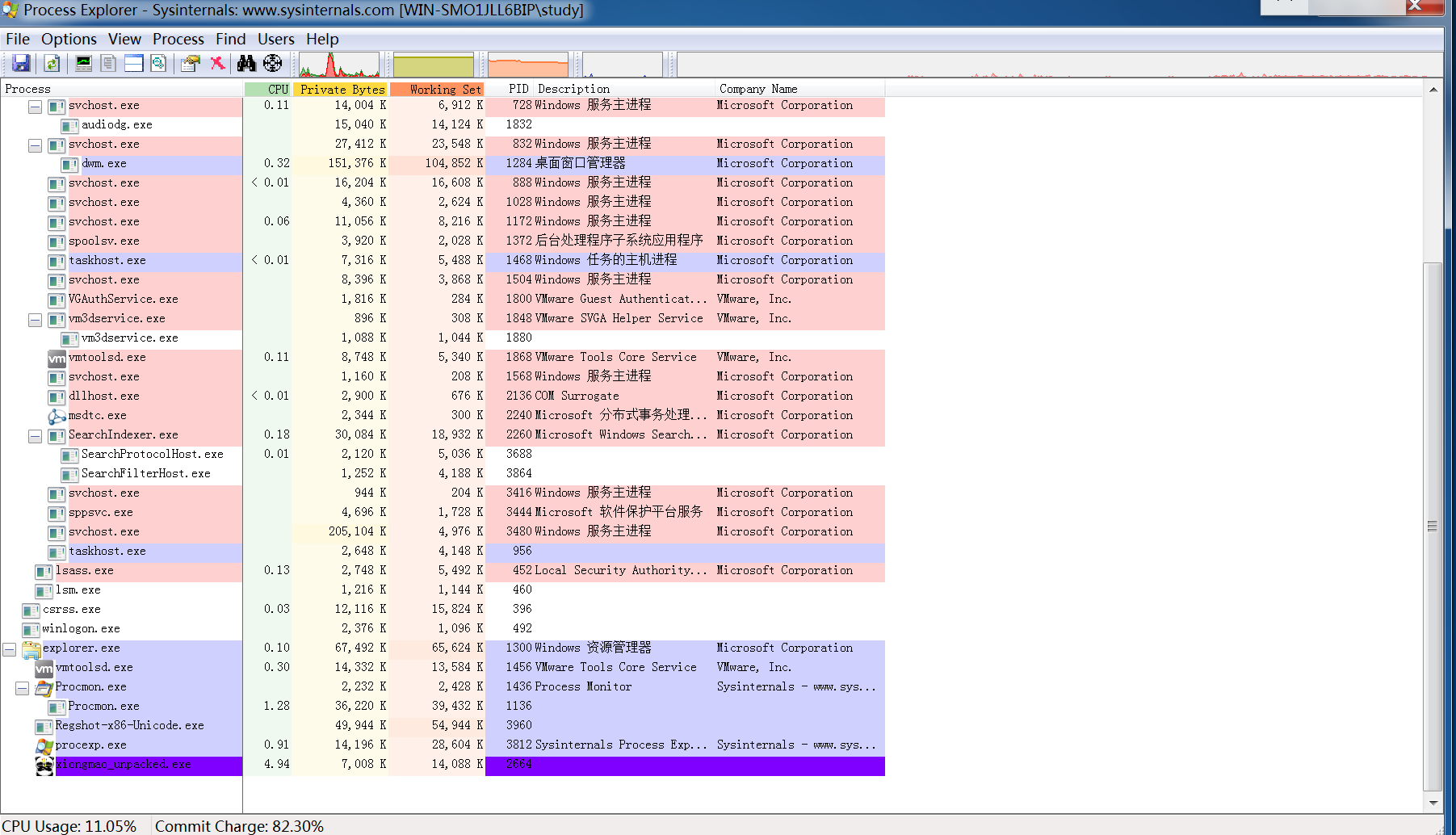Open the Options menu
The height and width of the screenshot is (835, 1456).
click(x=69, y=39)
